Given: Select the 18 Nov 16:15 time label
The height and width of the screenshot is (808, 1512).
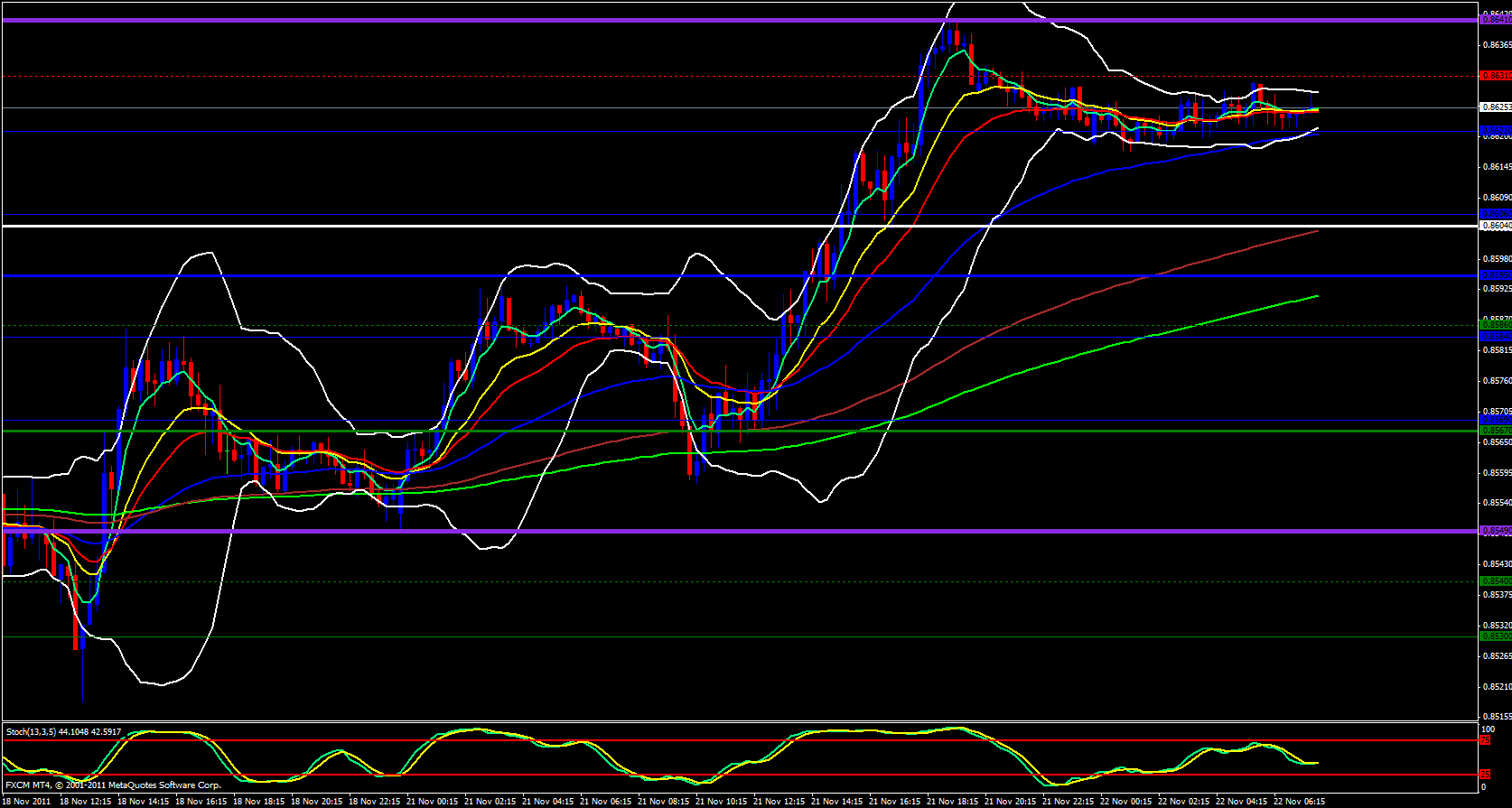Looking at the screenshot, I should click(203, 801).
